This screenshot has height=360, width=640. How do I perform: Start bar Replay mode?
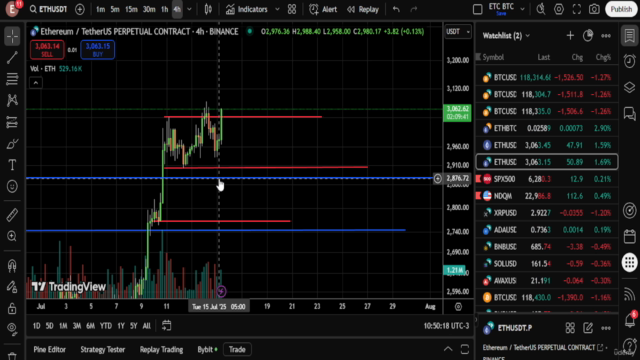point(363,9)
